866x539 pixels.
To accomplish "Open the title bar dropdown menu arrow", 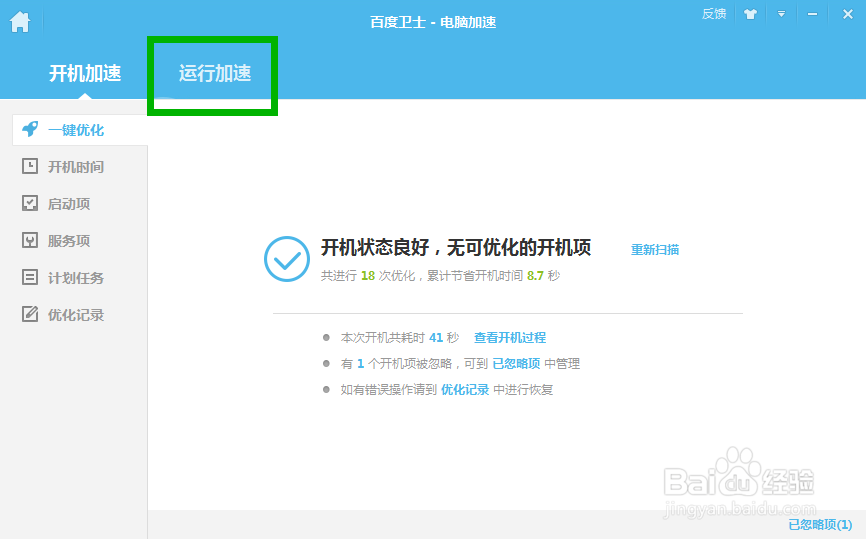I will click(x=781, y=14).
